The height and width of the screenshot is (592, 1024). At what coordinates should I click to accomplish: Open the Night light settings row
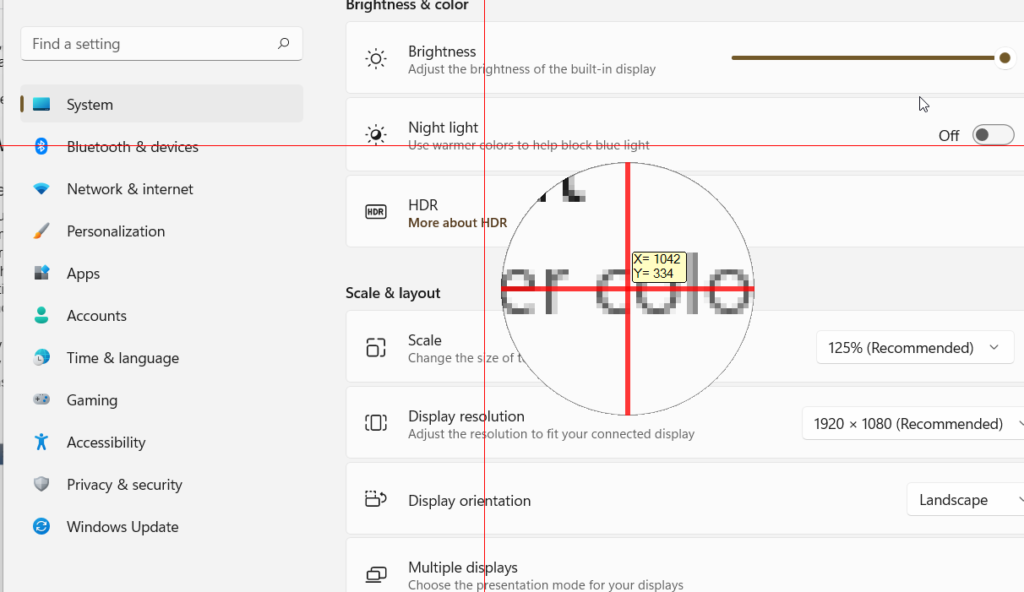685,135
